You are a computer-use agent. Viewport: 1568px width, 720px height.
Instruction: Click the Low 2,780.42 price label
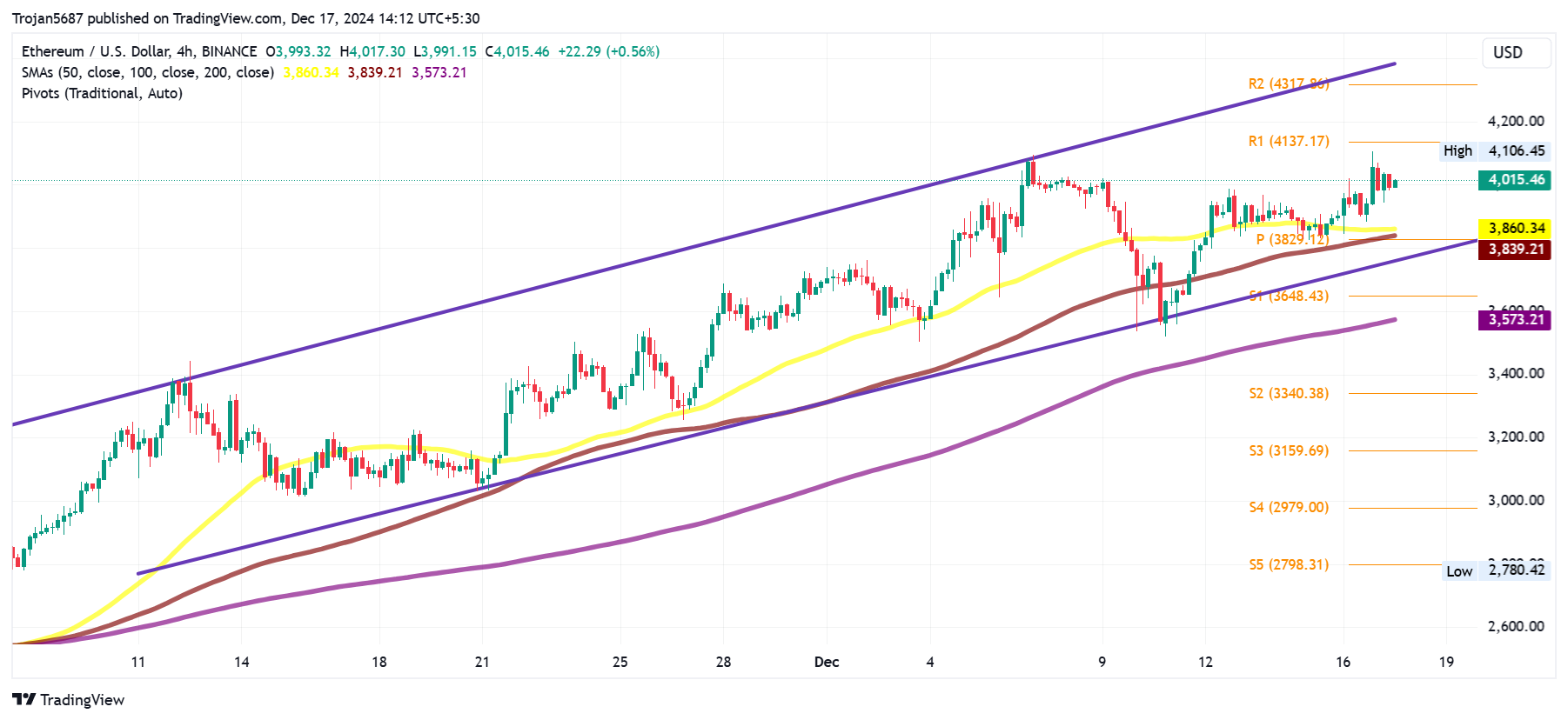coord(1496,570)
